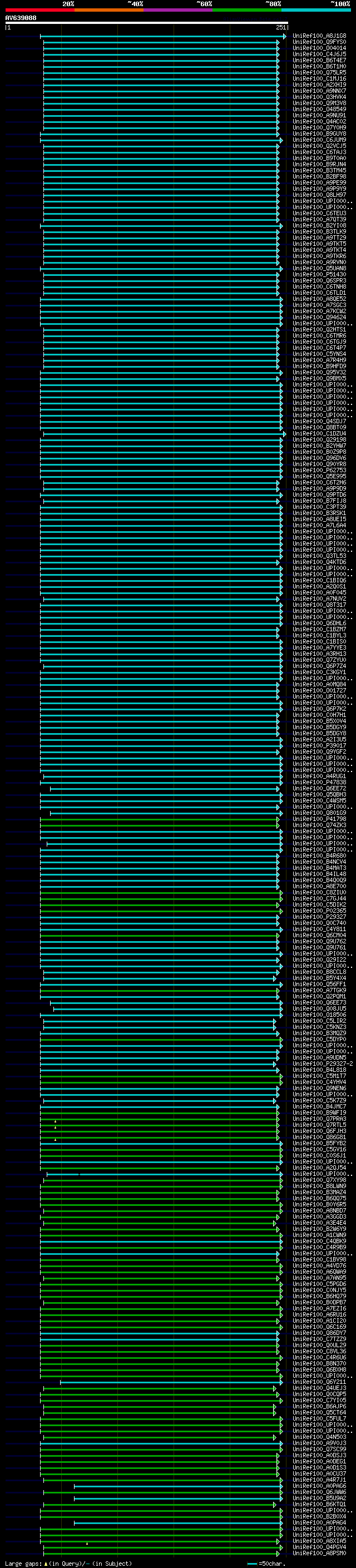
Task: Click hit label UniRef100_P29327
Action: tap(319, 917)
